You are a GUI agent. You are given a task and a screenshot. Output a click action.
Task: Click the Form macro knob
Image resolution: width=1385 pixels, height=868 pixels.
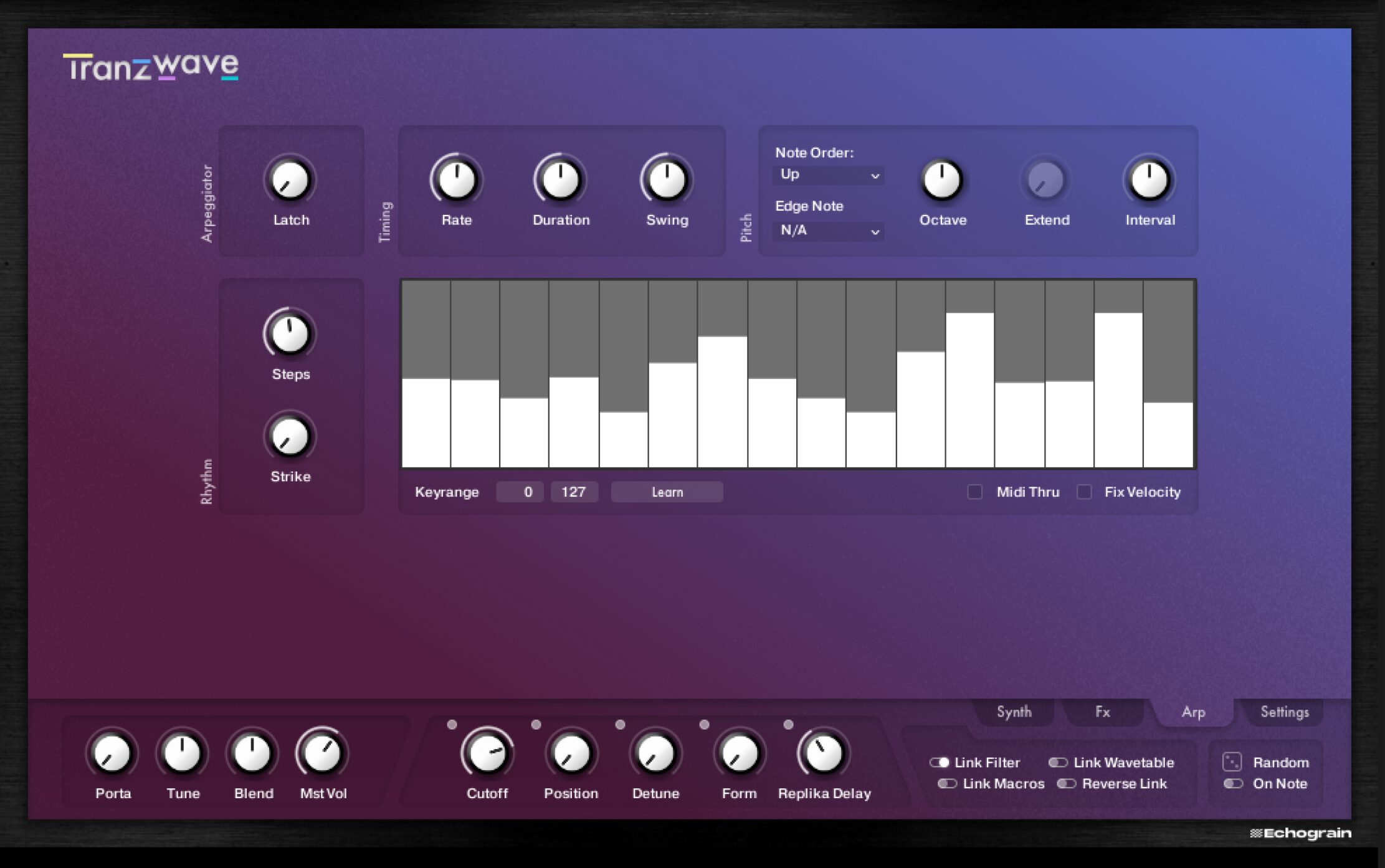(740, 753)
